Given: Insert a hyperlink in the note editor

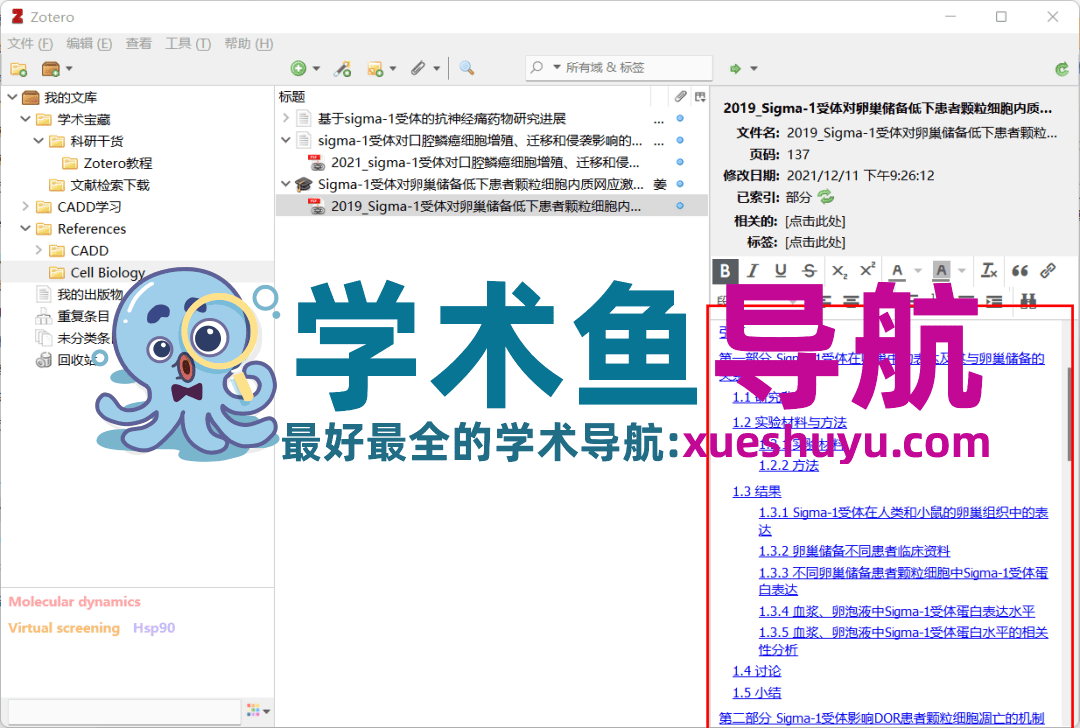Looking at the screenshot, I should 1048,270.
